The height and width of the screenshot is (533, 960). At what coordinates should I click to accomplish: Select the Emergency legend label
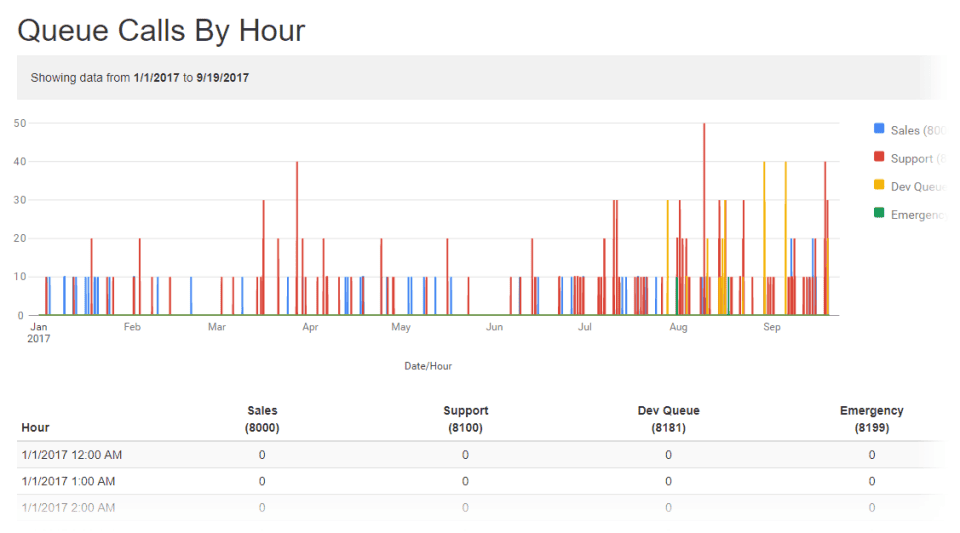click(918, 215)
